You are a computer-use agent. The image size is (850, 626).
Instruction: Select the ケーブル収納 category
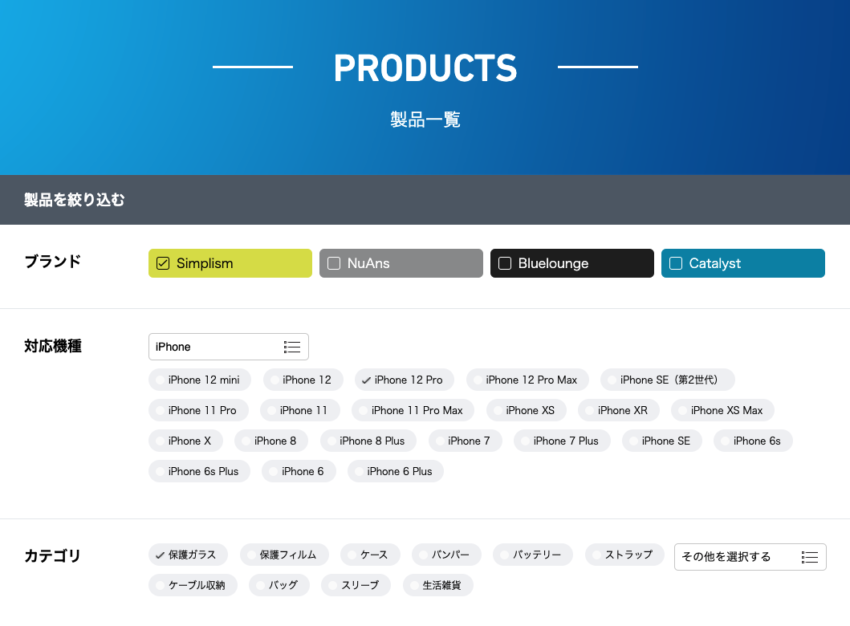click(193, 585)
